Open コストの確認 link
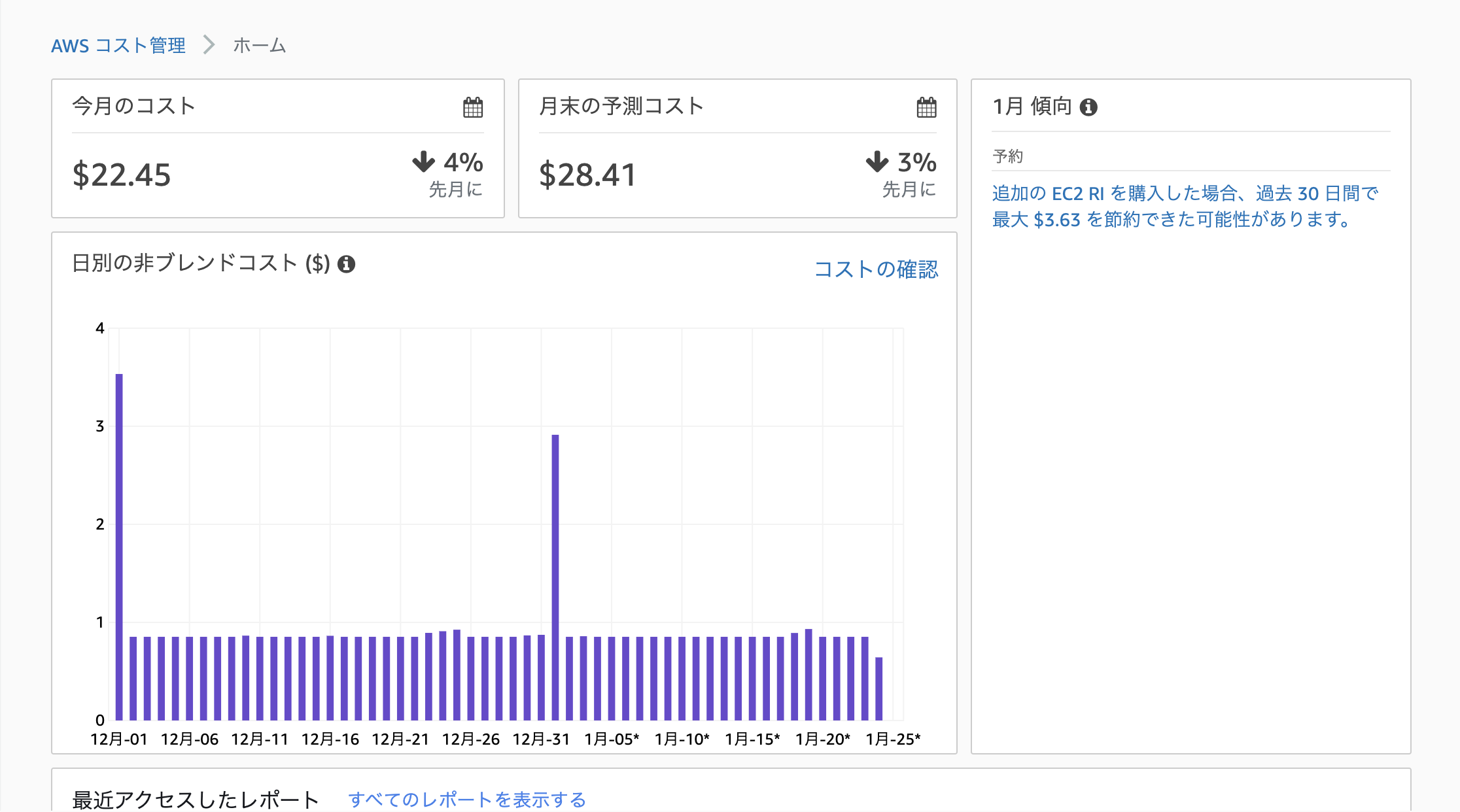This screenshot has width=1460, height=812. tap(876, 269)
